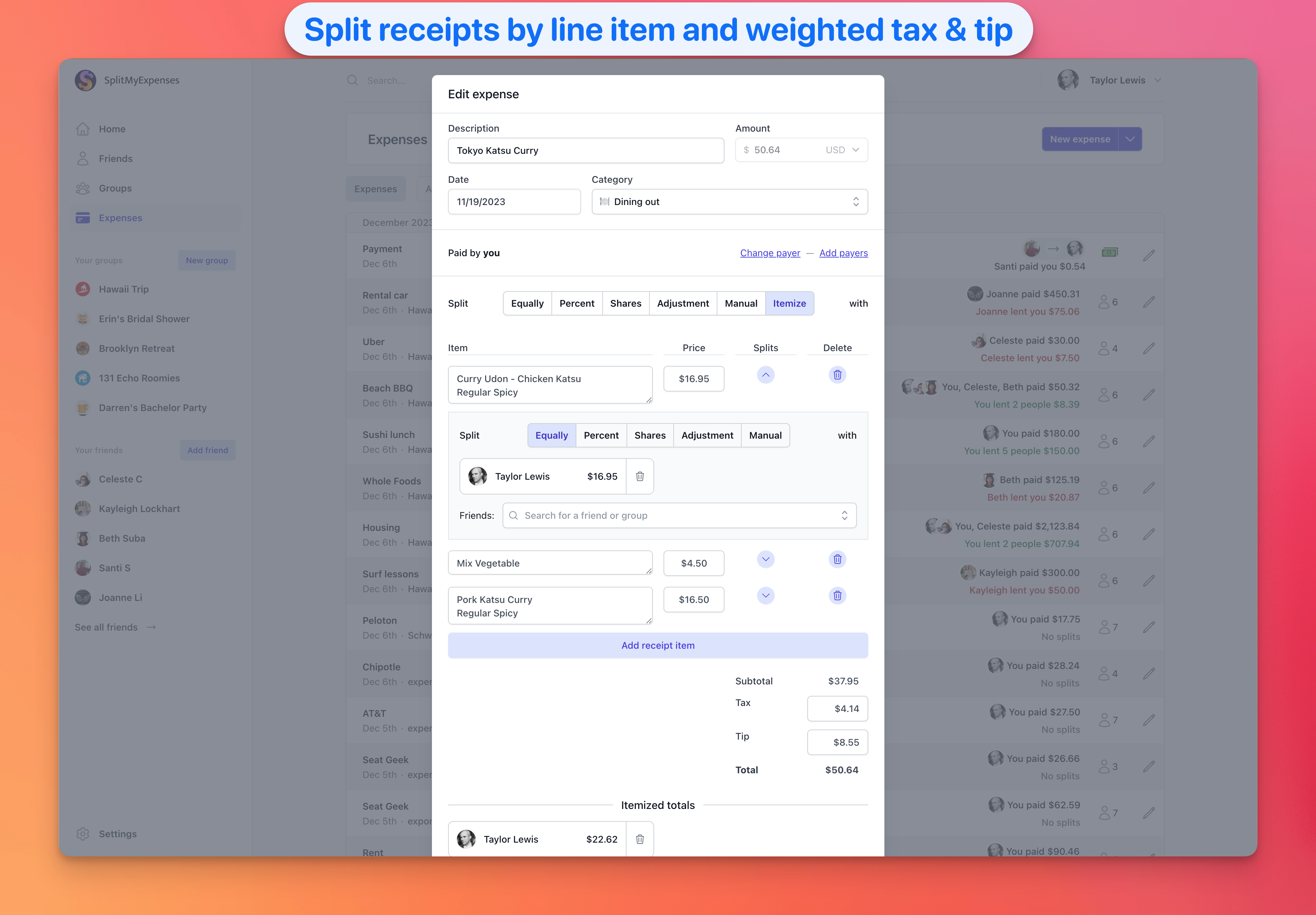Edit the Tip amount field
This screenshot has height=915, width=1316.
click(837, 742)
